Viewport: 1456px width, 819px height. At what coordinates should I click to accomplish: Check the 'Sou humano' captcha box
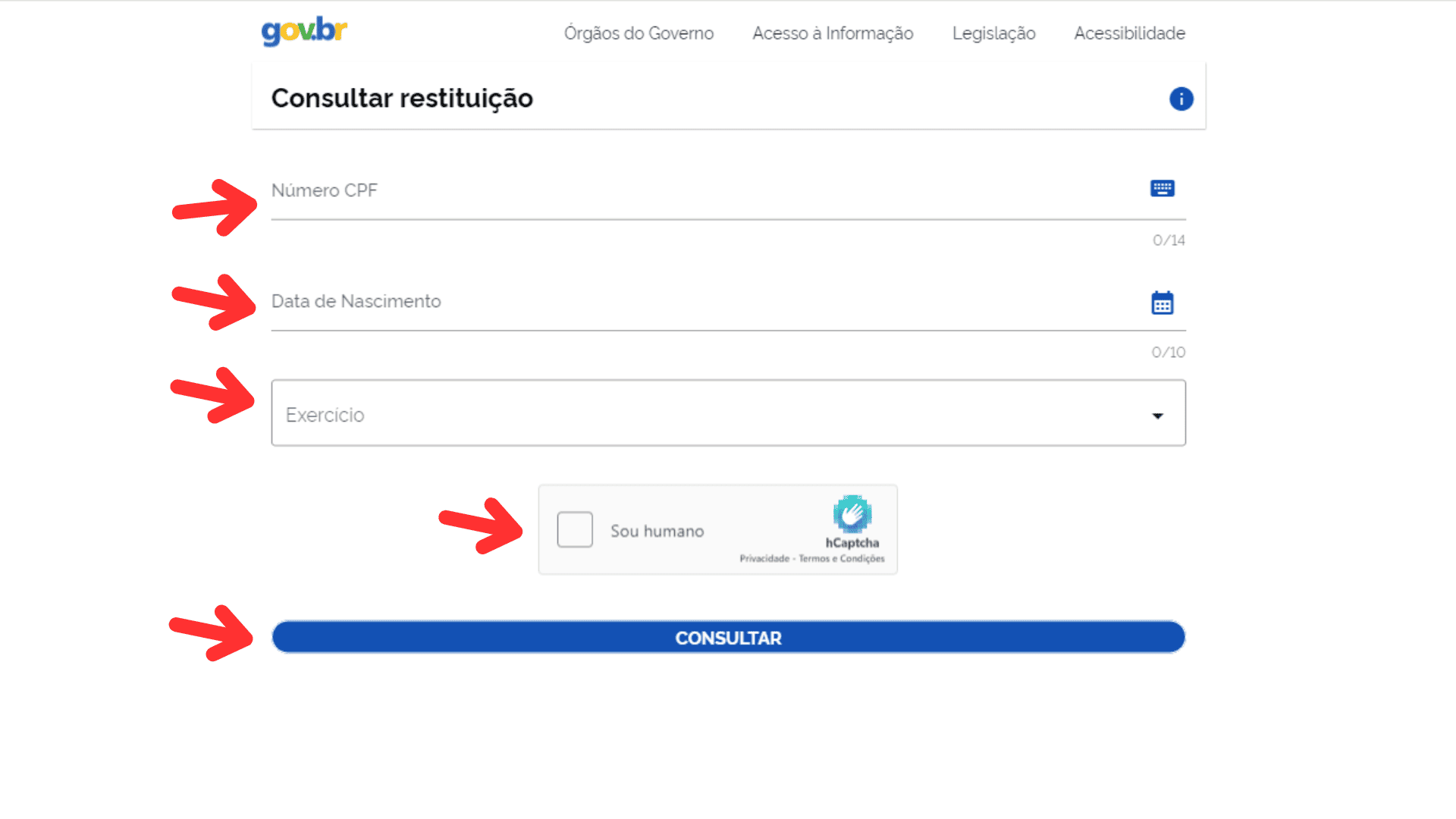coord(575,529)
